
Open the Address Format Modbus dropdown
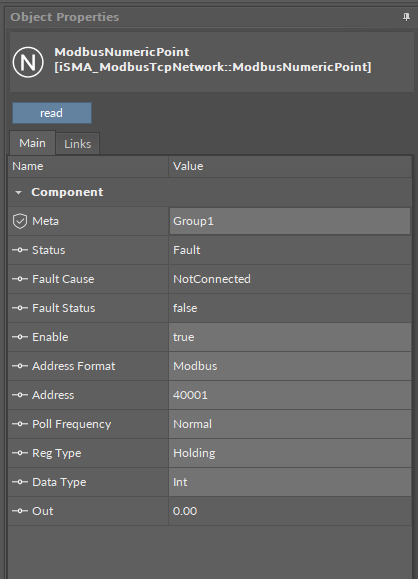coord(290,366)
